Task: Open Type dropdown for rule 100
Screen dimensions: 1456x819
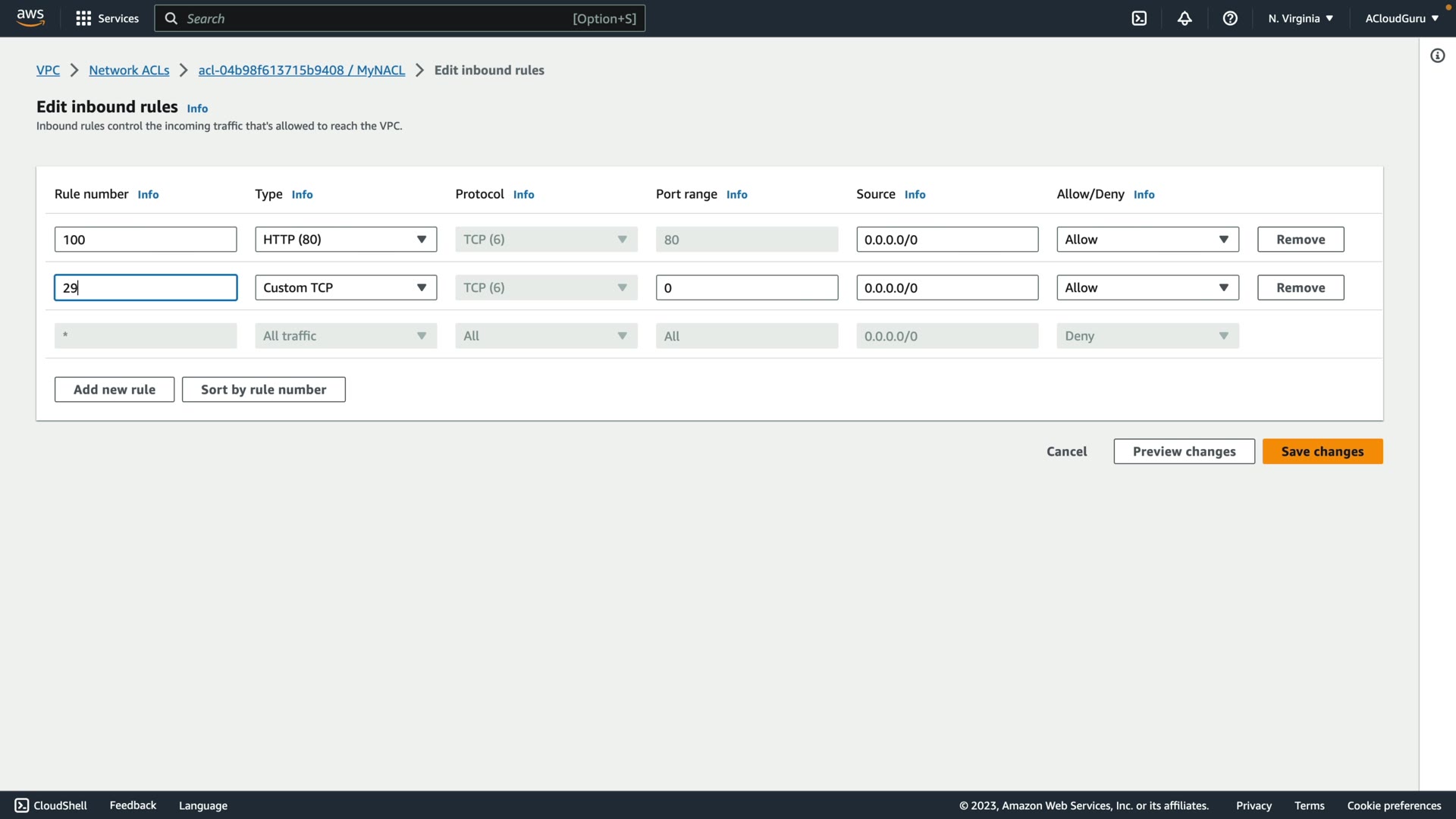Action: coord(346,240)
